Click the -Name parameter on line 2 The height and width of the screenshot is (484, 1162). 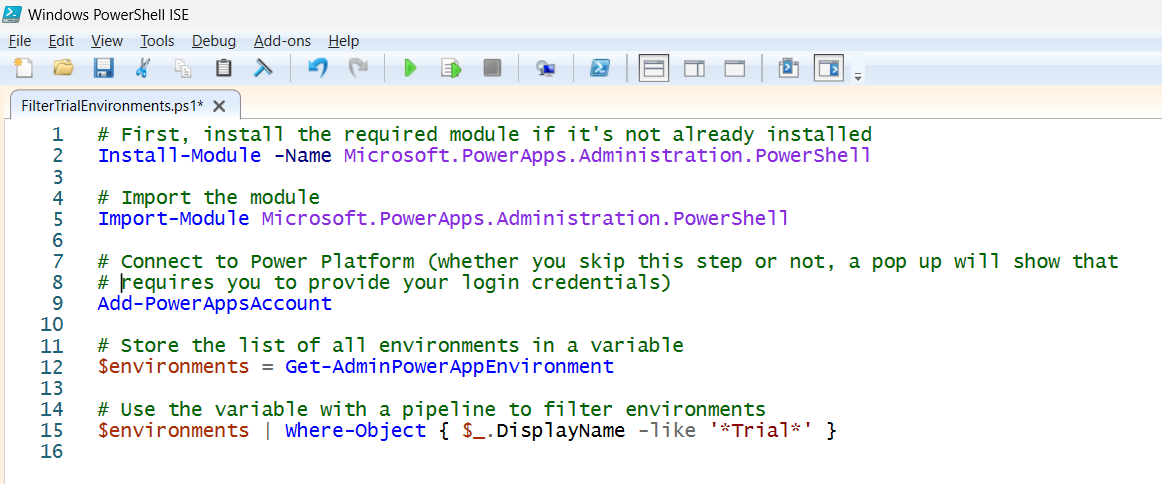click(x=302, y=156)
